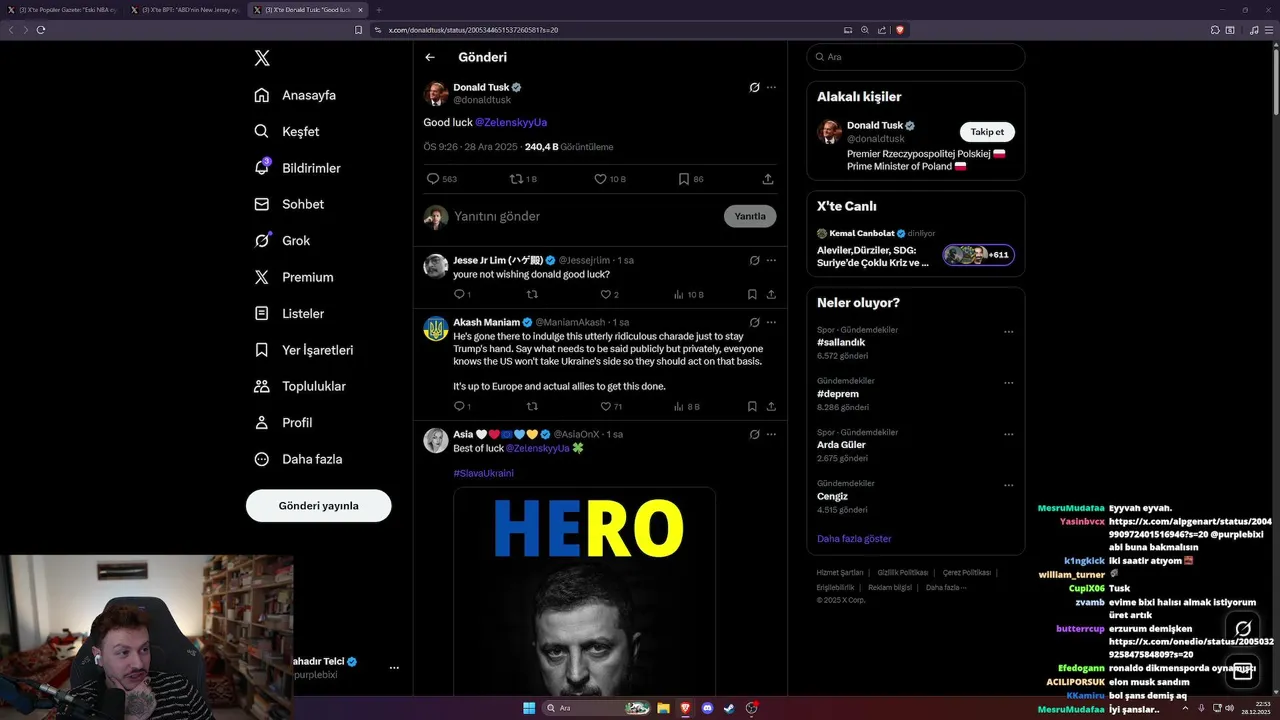This screenshot has height=720, width=1280.
Task: Click the X logo home icon
Action: point(262,58)
